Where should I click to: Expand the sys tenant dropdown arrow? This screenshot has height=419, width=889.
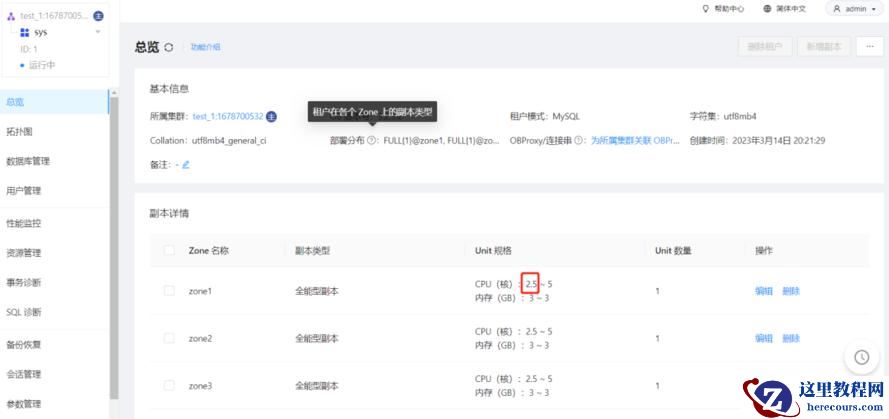coord(98,32)
